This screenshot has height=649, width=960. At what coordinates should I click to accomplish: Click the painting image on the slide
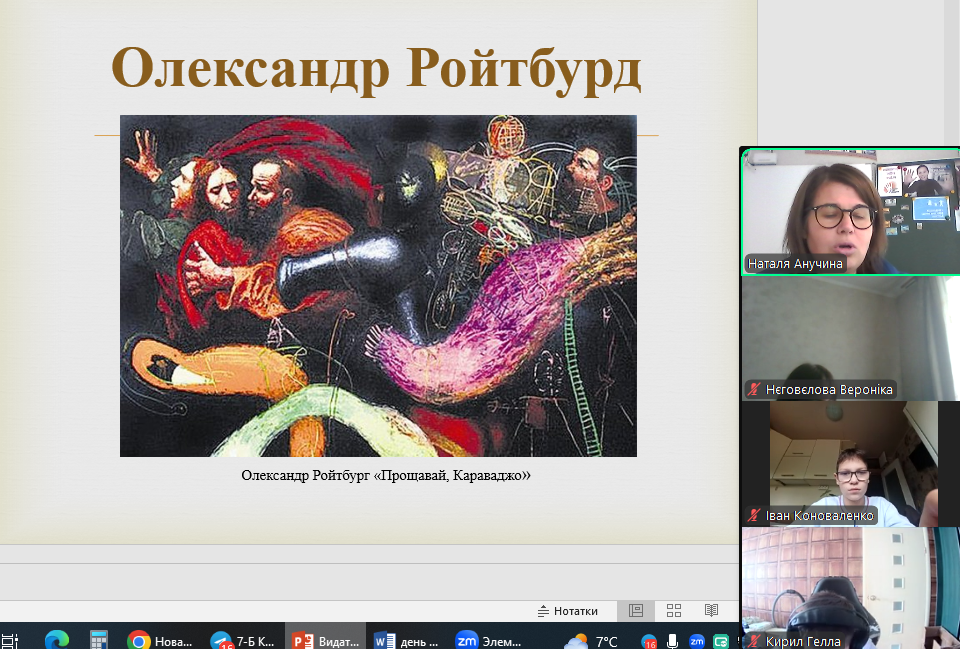[378, 286]
